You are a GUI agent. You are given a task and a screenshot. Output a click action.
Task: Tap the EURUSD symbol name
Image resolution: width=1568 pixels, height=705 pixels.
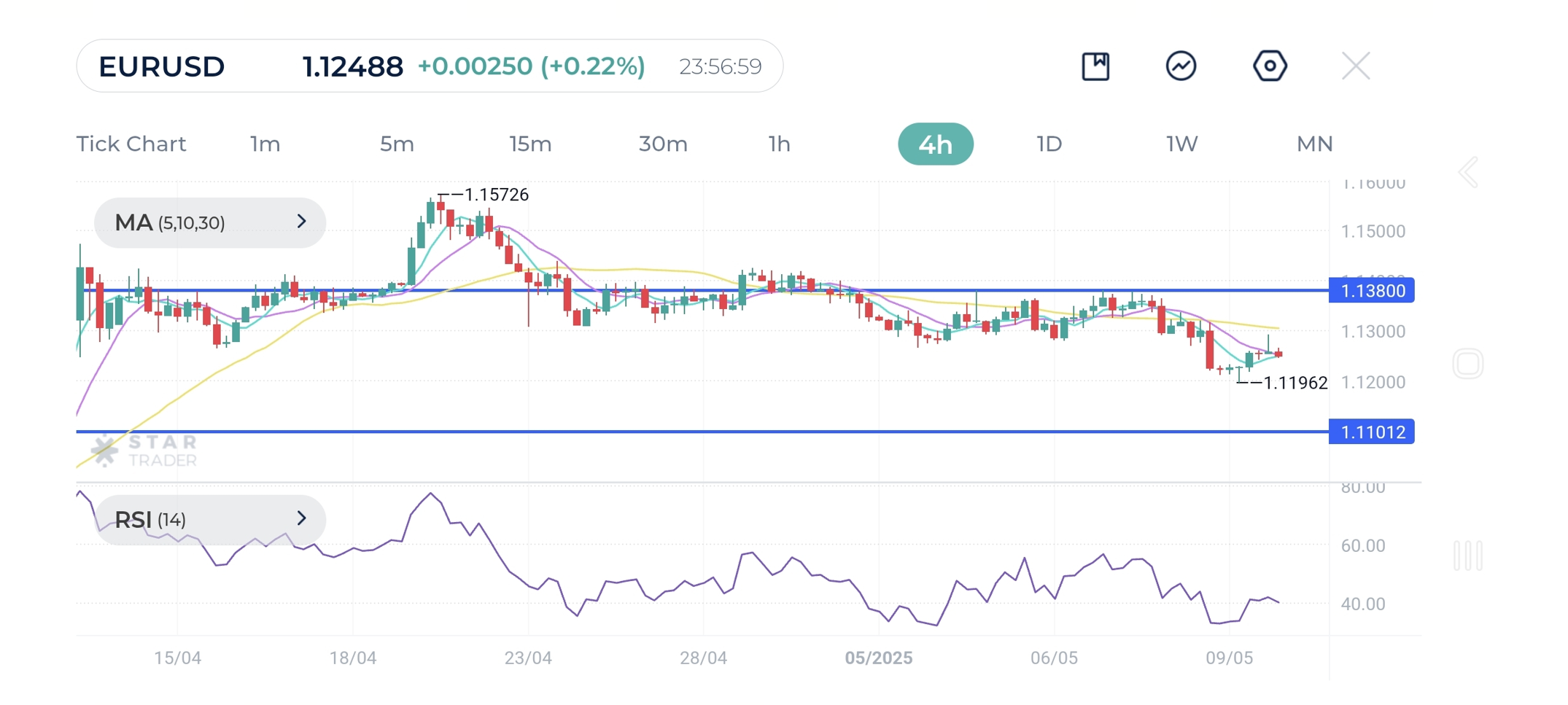(162, 66)
